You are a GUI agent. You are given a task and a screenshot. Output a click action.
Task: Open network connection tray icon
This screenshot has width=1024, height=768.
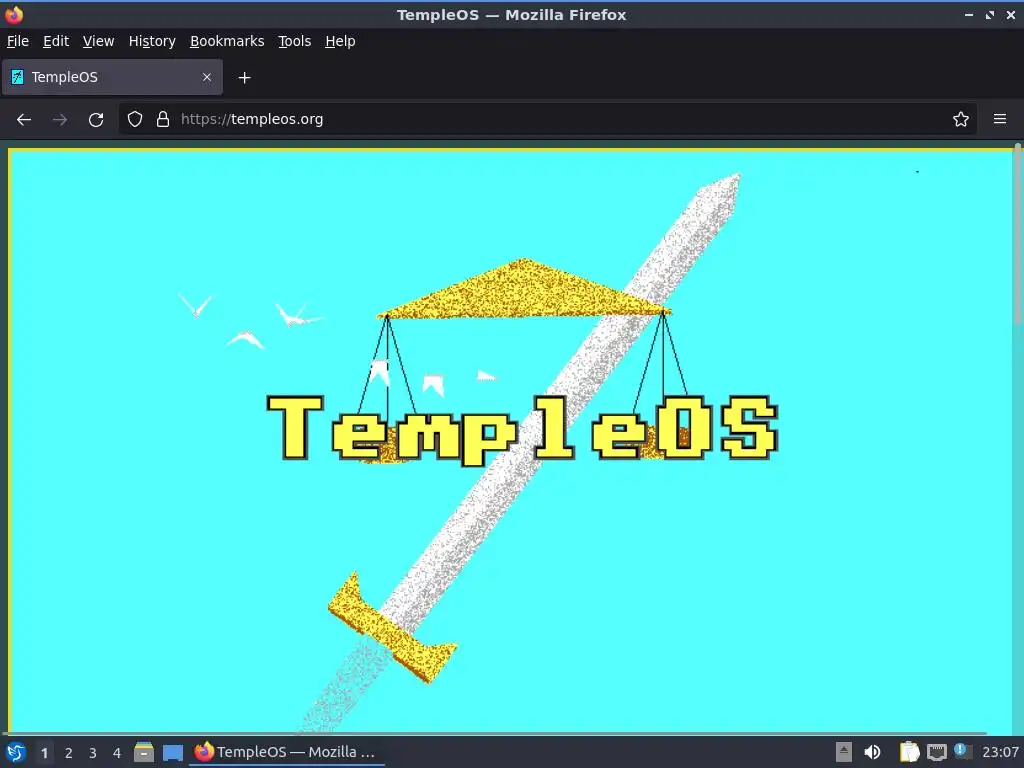(937, 752)
